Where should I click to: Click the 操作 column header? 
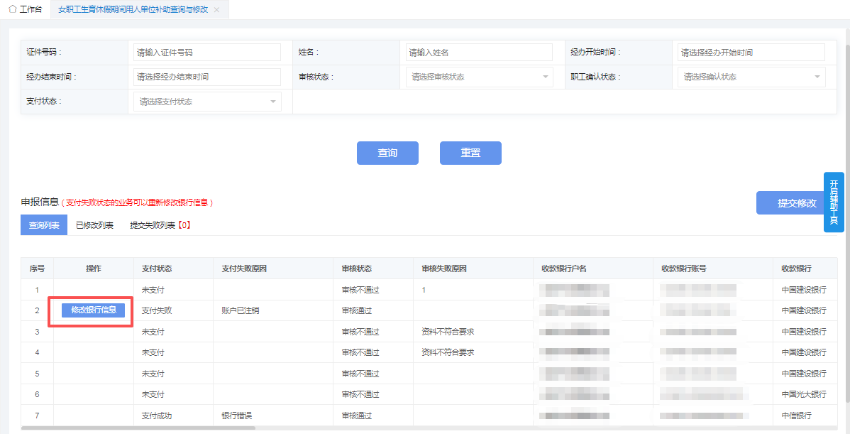point(94,268)
